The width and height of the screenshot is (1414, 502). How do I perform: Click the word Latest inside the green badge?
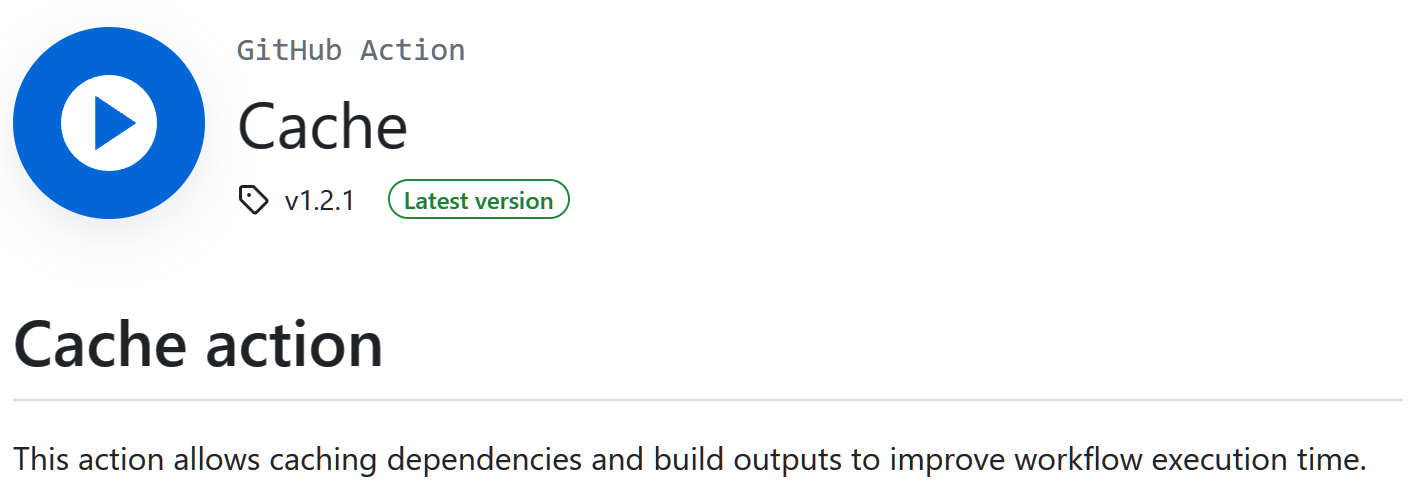click(x=436, y=200)
